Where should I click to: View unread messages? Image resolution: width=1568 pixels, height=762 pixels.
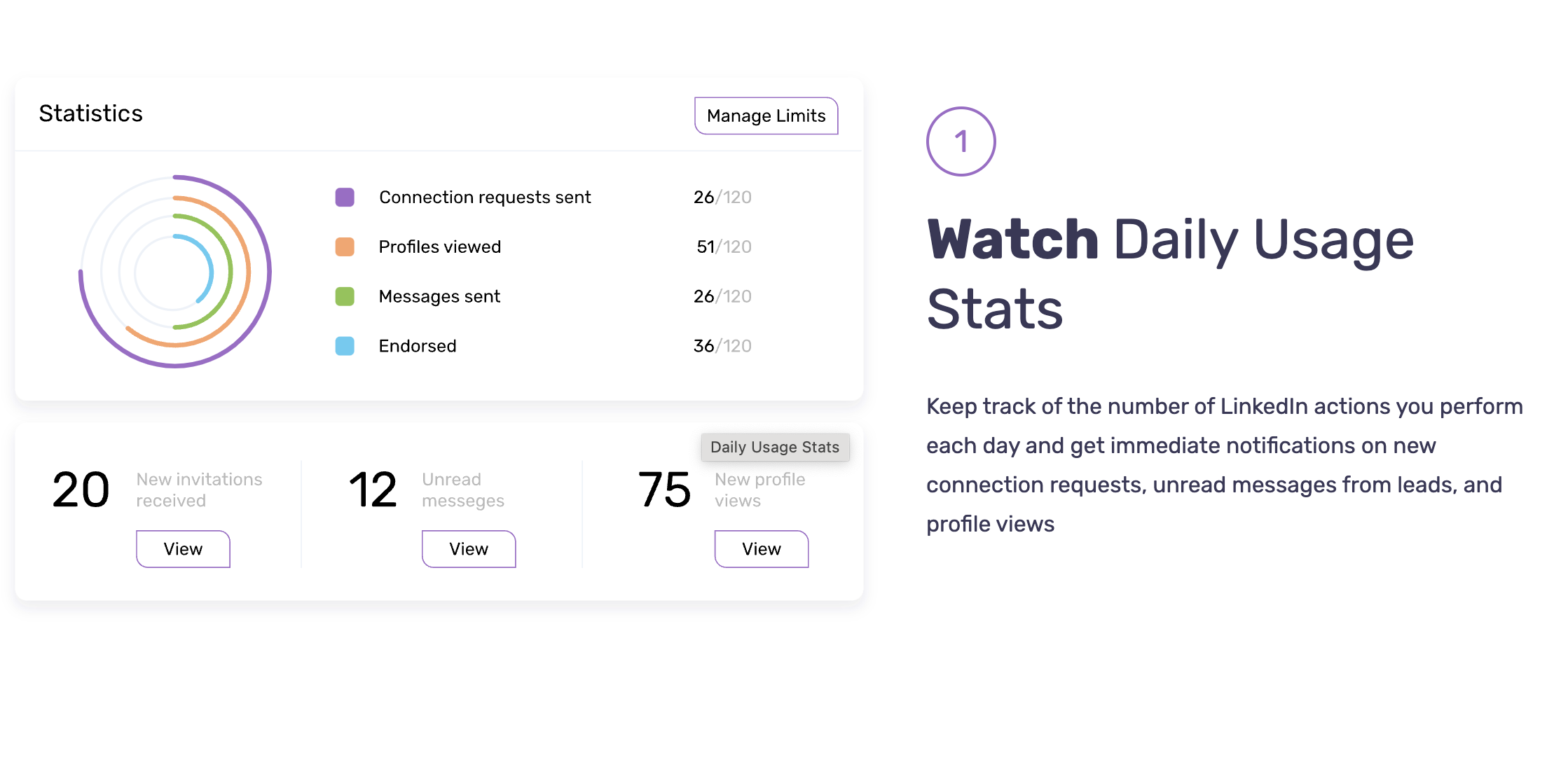click(469, 549)
